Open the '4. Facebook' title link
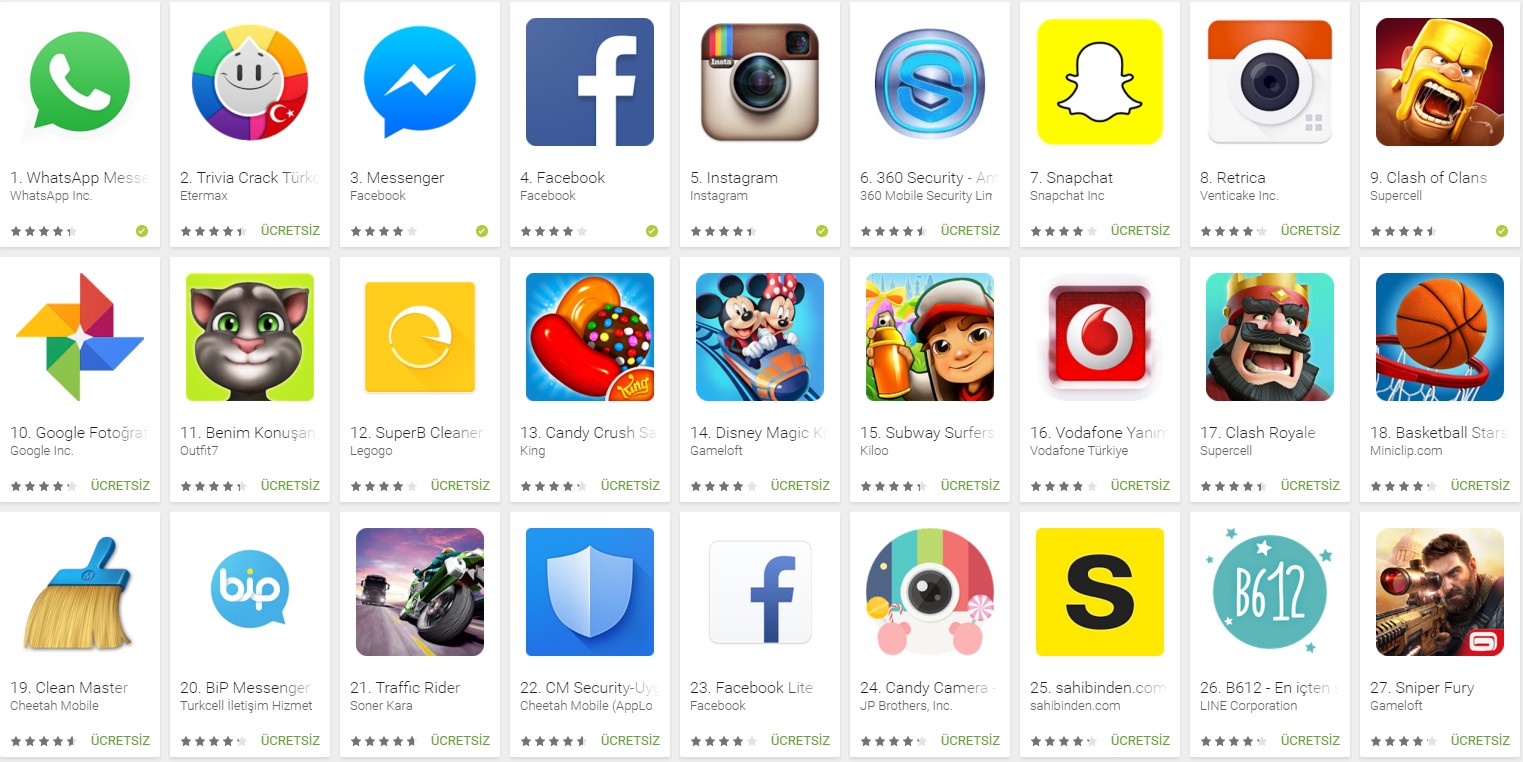Screen dimensions: 1523x762 563,178
